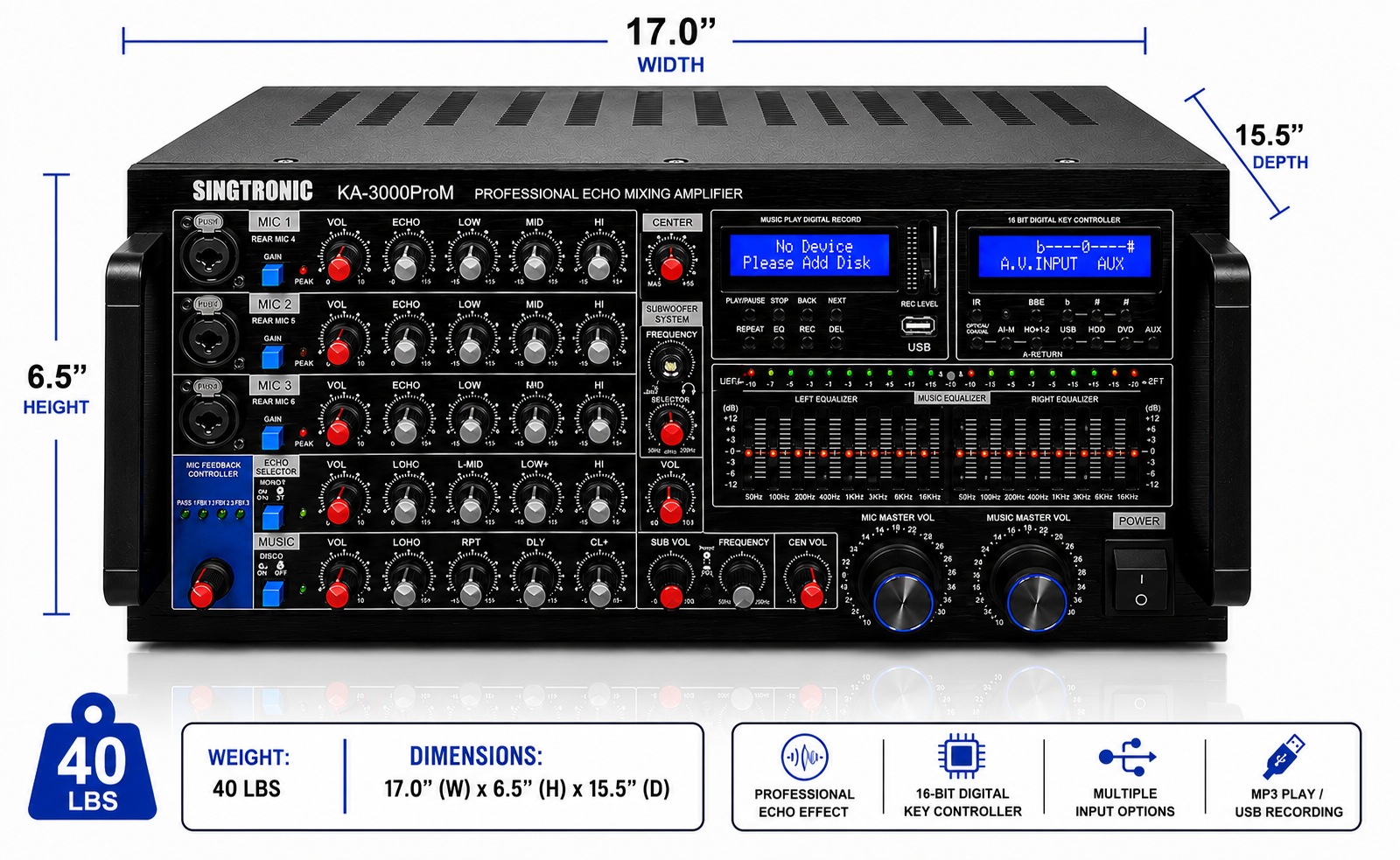
Task: Toggle the Music DISCO blue button
Action: (272, 593)
